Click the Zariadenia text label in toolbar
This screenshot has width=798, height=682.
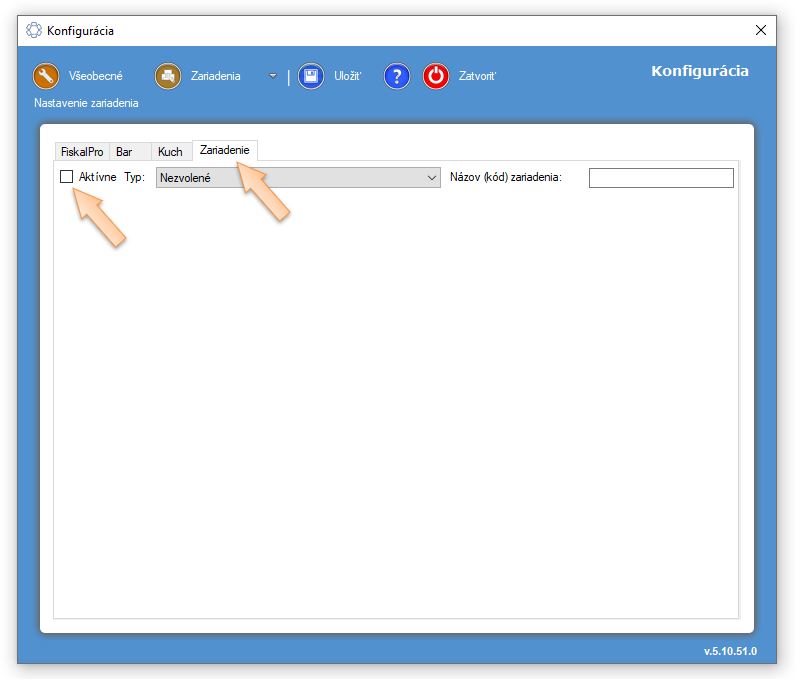click(x=216, y=76)
